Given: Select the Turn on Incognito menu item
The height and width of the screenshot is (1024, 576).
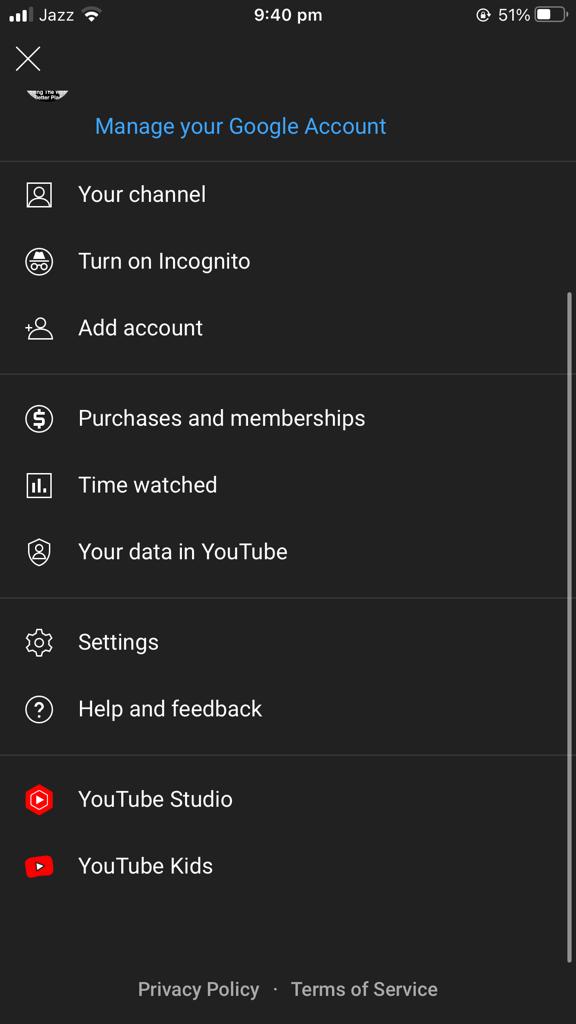Looking at the screenshot, I should click(x=288, y=261).
